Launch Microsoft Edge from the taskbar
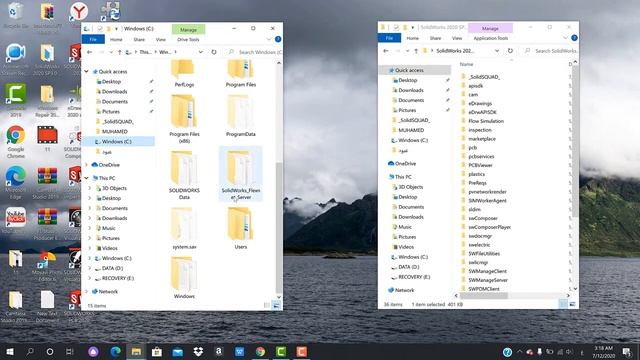 pyautogui.click(x=116, y=351)
